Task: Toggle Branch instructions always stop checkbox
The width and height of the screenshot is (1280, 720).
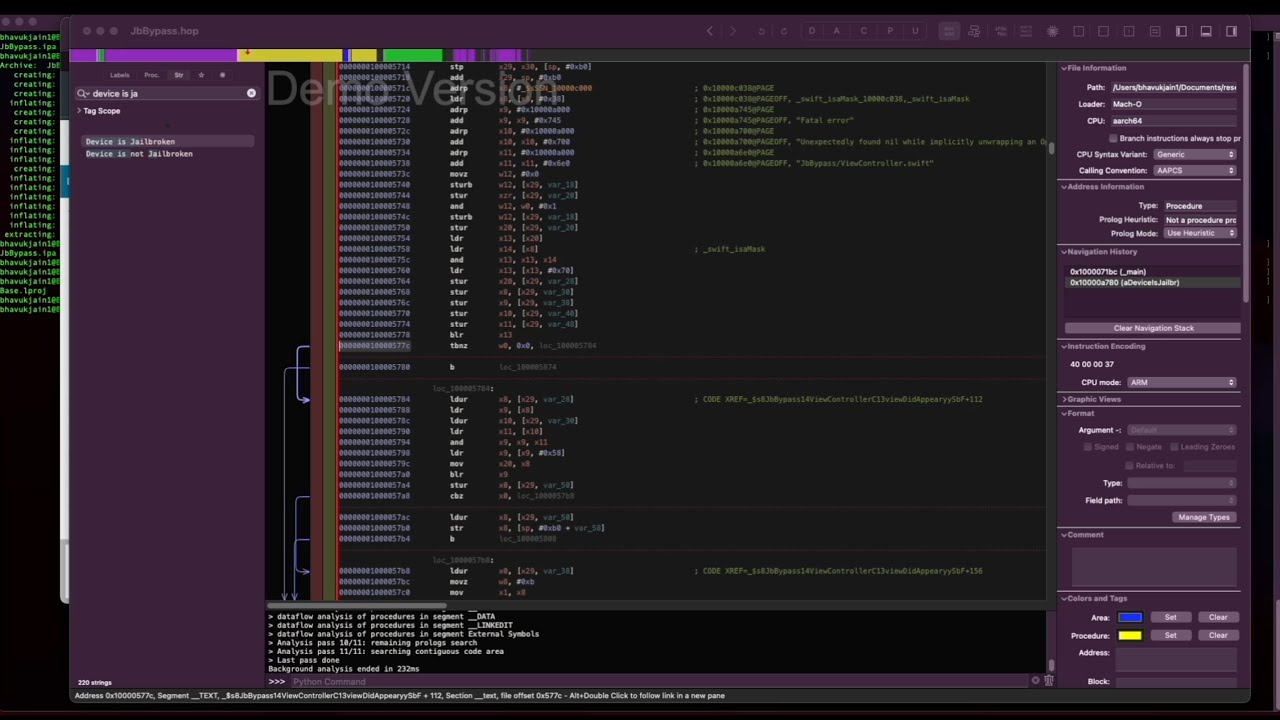Action: point(1113,138)
